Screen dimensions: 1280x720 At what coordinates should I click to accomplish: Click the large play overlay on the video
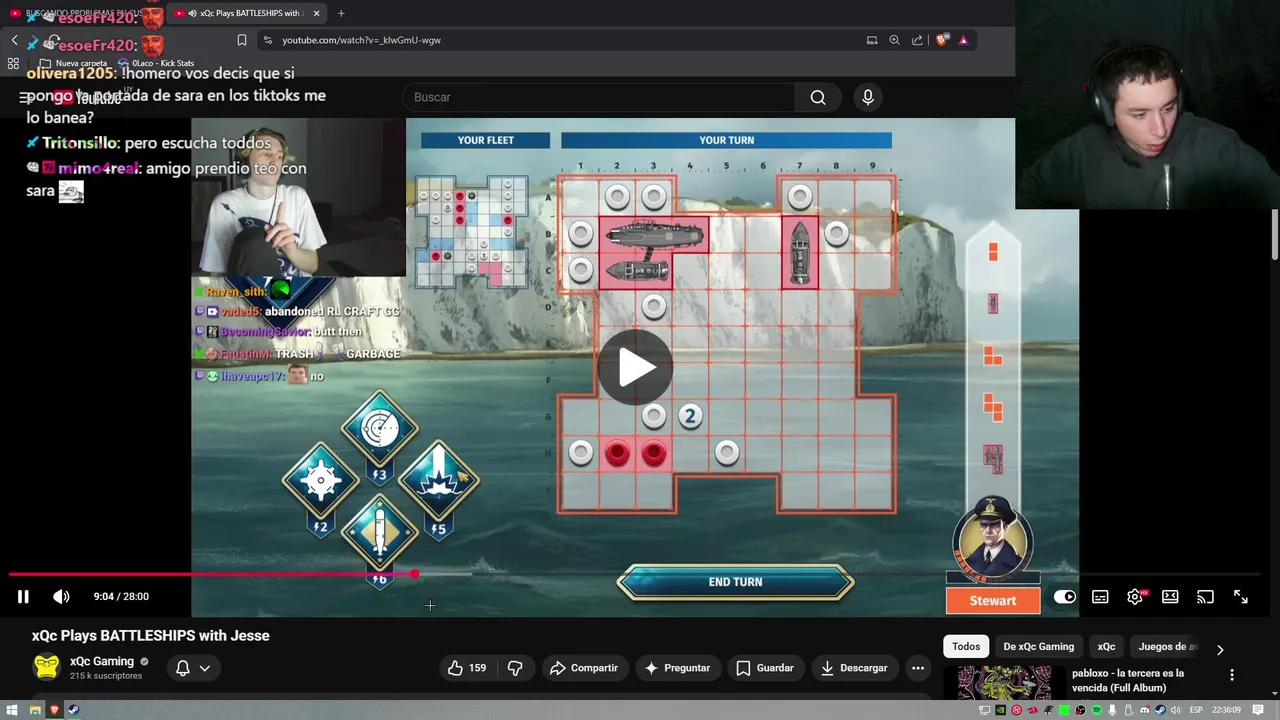[x=635, y=367]
